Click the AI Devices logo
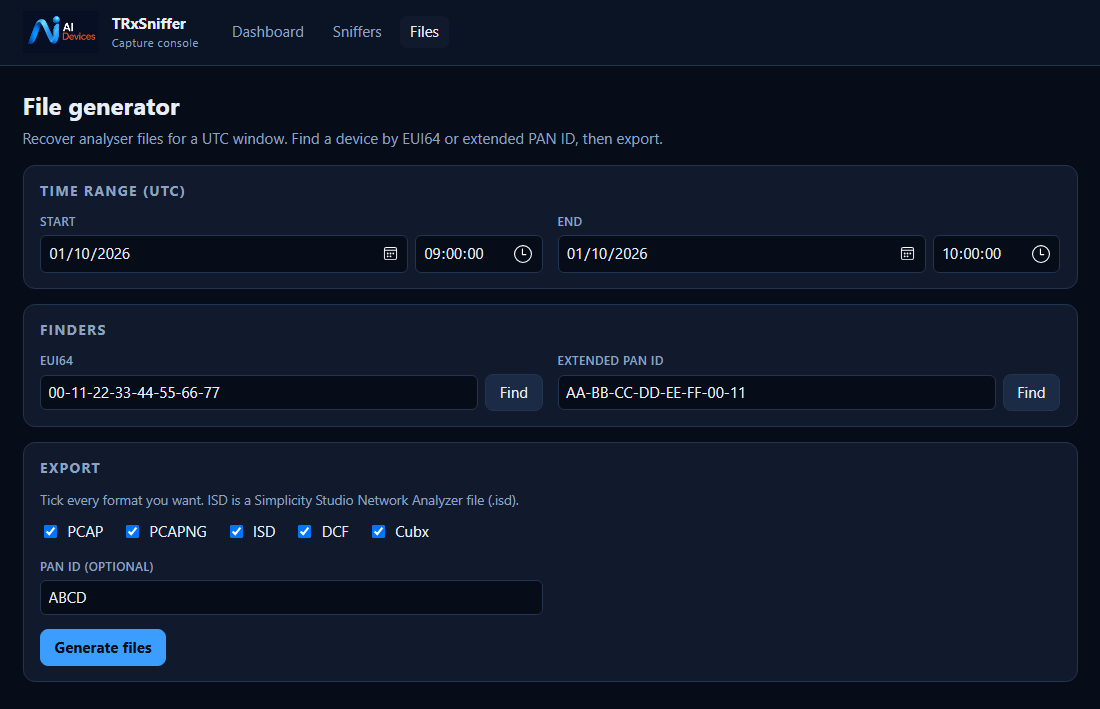Viewport: 1100px width, 709px height. [61, 32]
